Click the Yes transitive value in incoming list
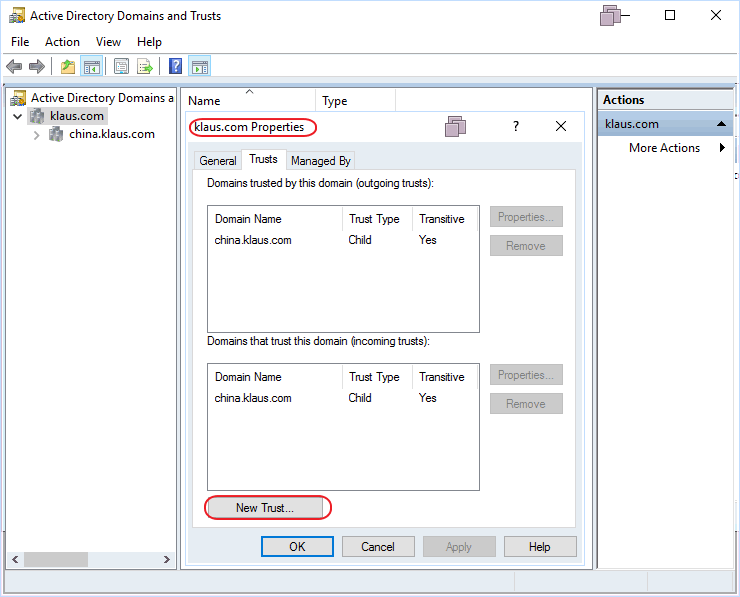Viewport: 740px width, 597px height. (x=428, y=398)
